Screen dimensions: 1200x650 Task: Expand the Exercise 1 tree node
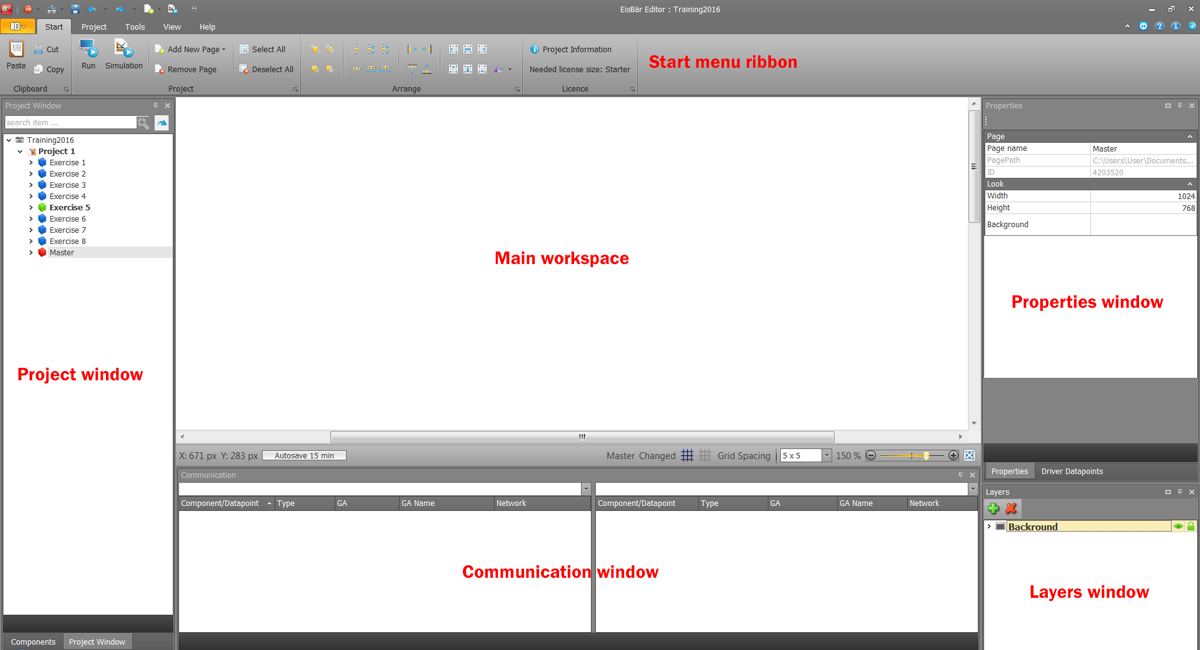(x=31, y=163)
